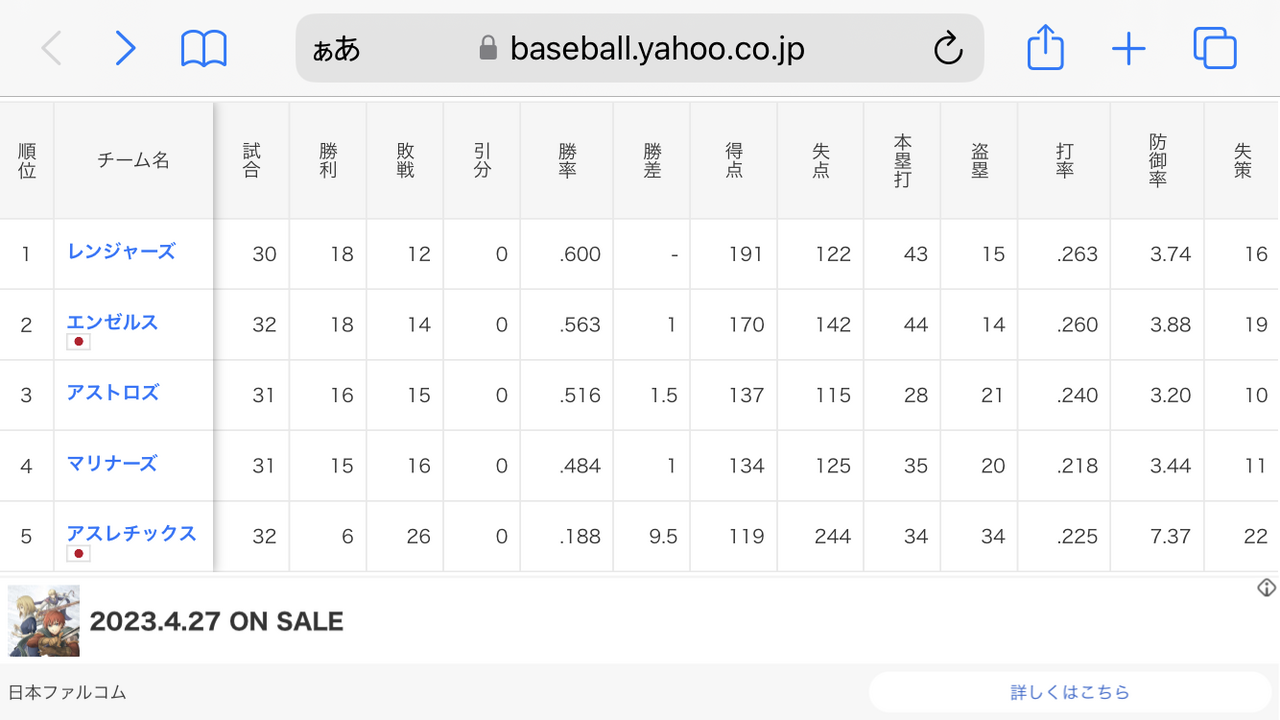
Task: Tap the 2023.4.27 ON SALE banner text
Action: pos(216,621)
